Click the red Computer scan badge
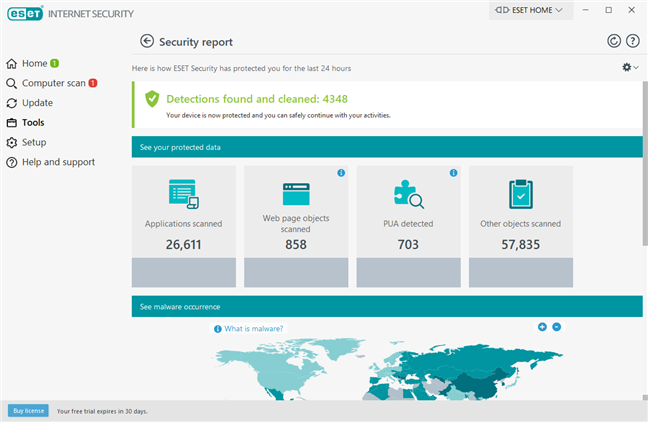Viewport: 648px width, 422px height. pos(93,83)
